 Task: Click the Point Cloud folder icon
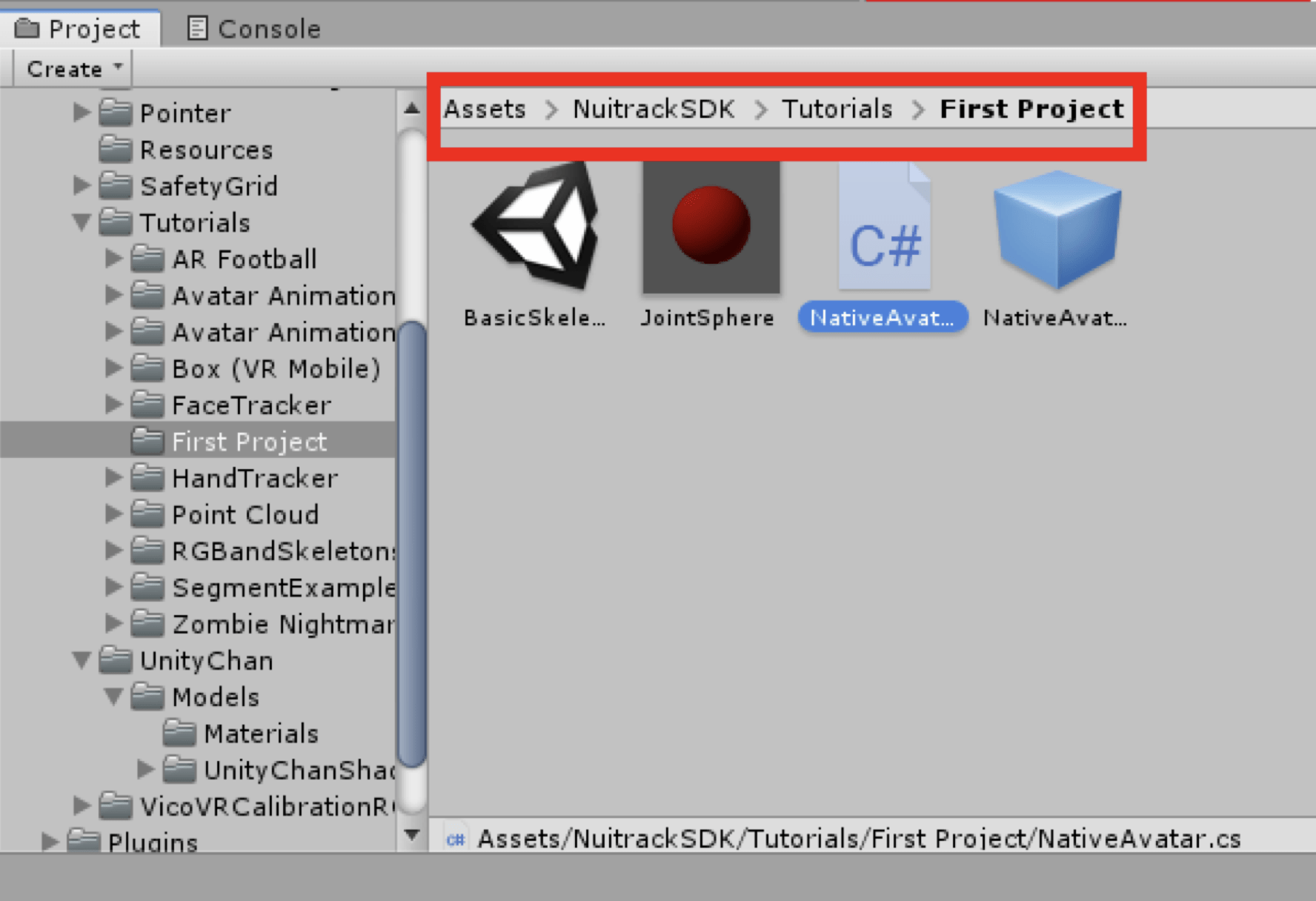click(x=147, y=514)
